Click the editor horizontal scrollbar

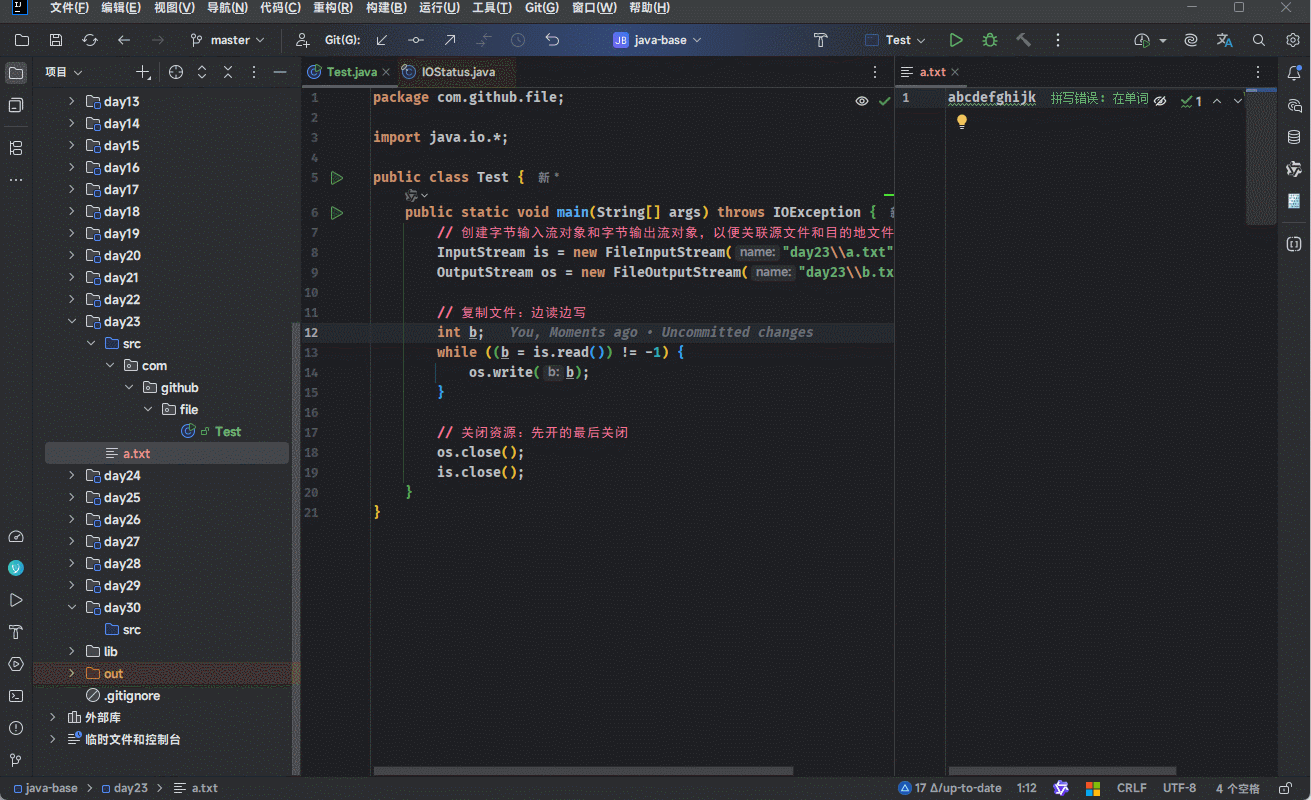click(583, 771)
